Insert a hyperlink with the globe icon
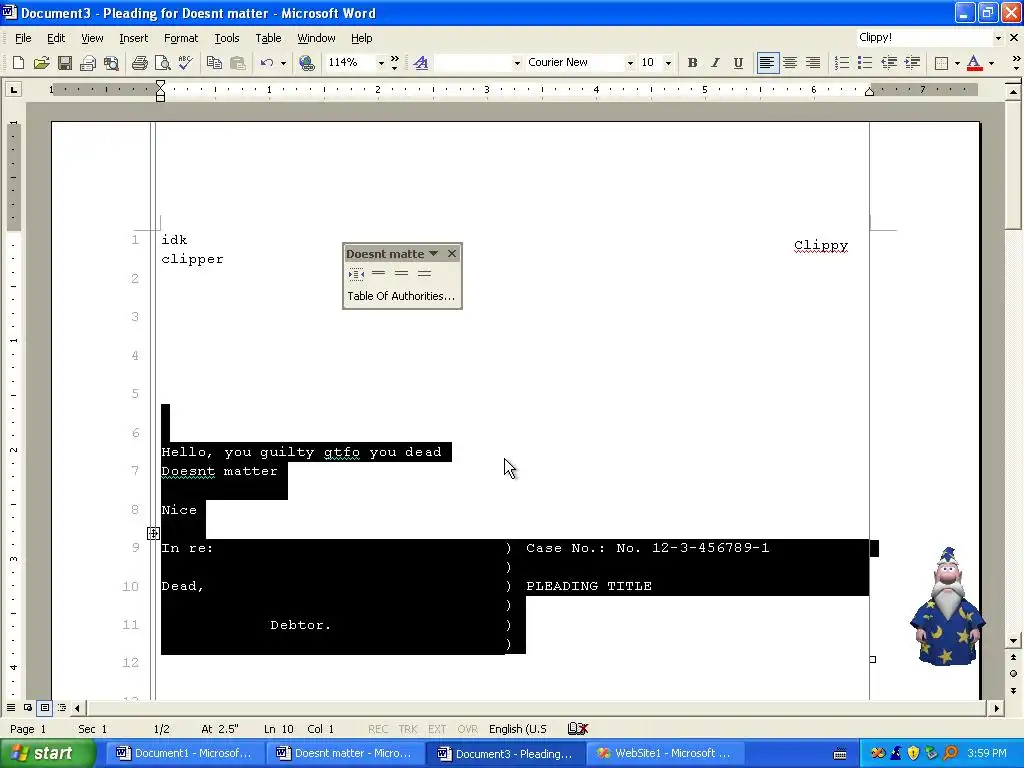This screenshot has width=1024, height=768. coord(306,63)
